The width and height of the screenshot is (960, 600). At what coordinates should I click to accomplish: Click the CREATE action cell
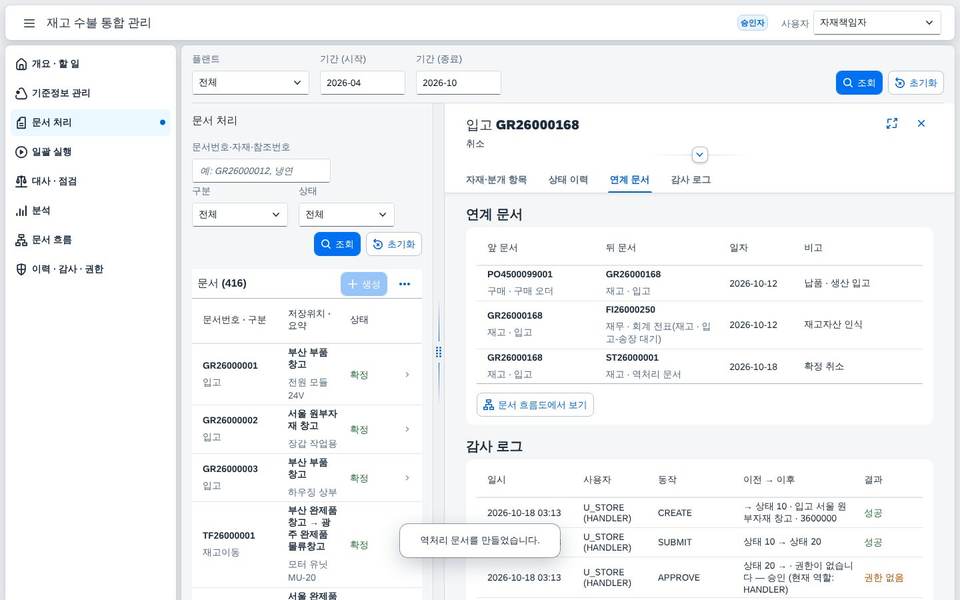[x=675, y=513]
